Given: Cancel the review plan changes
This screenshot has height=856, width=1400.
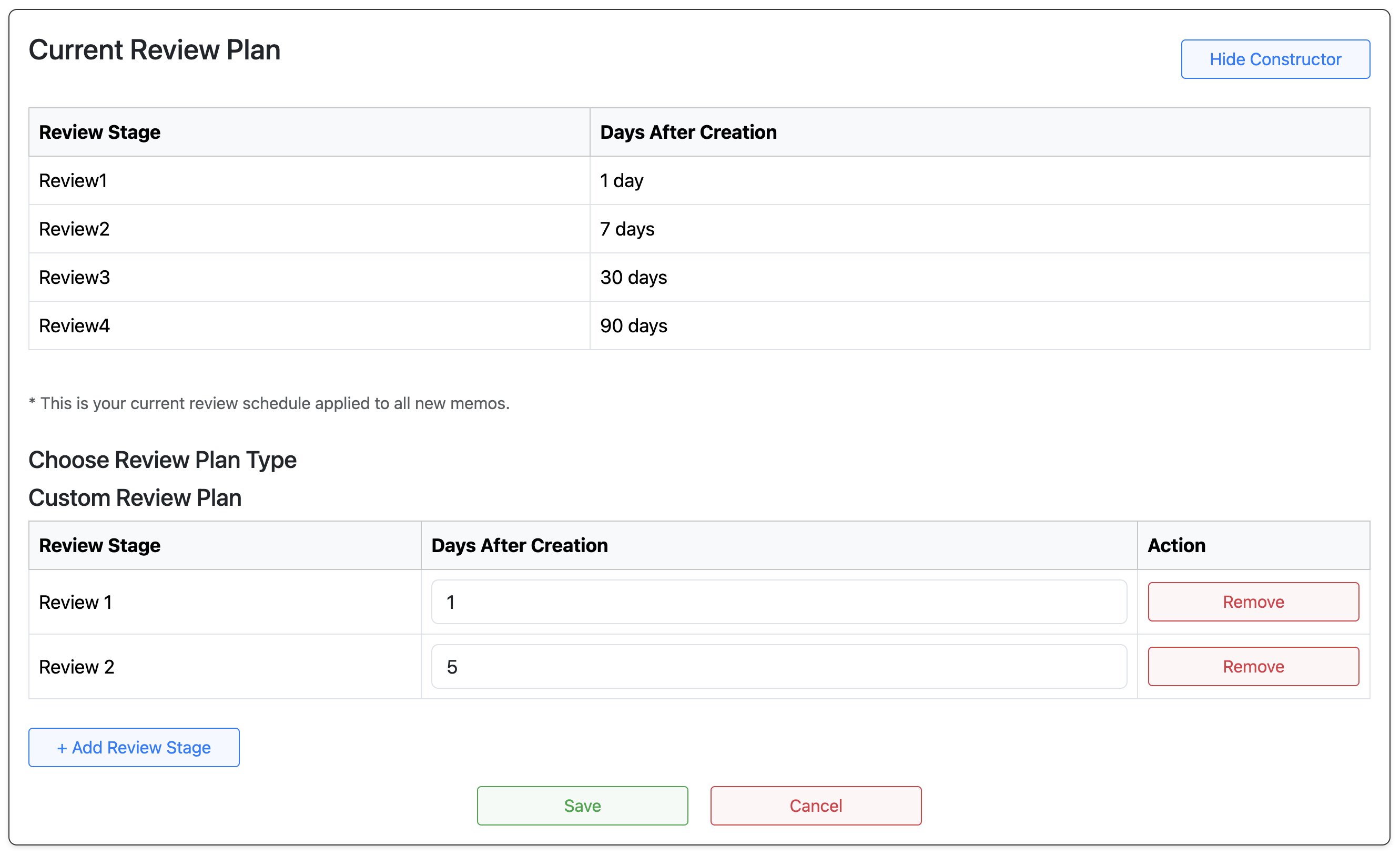Looking at the screenshot, I should point(816,806).
